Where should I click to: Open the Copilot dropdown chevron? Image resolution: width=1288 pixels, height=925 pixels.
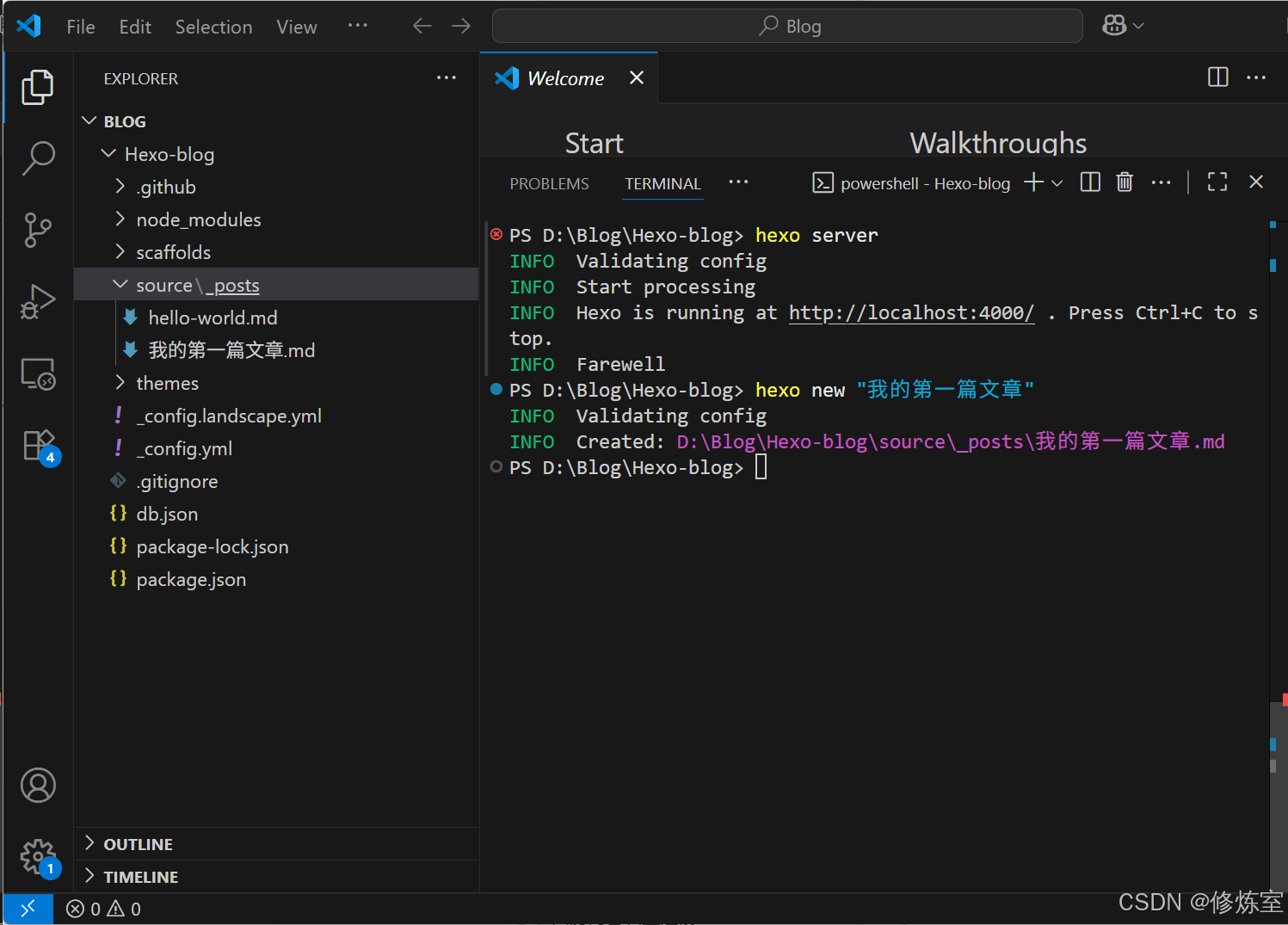(x=1138, y=26)
